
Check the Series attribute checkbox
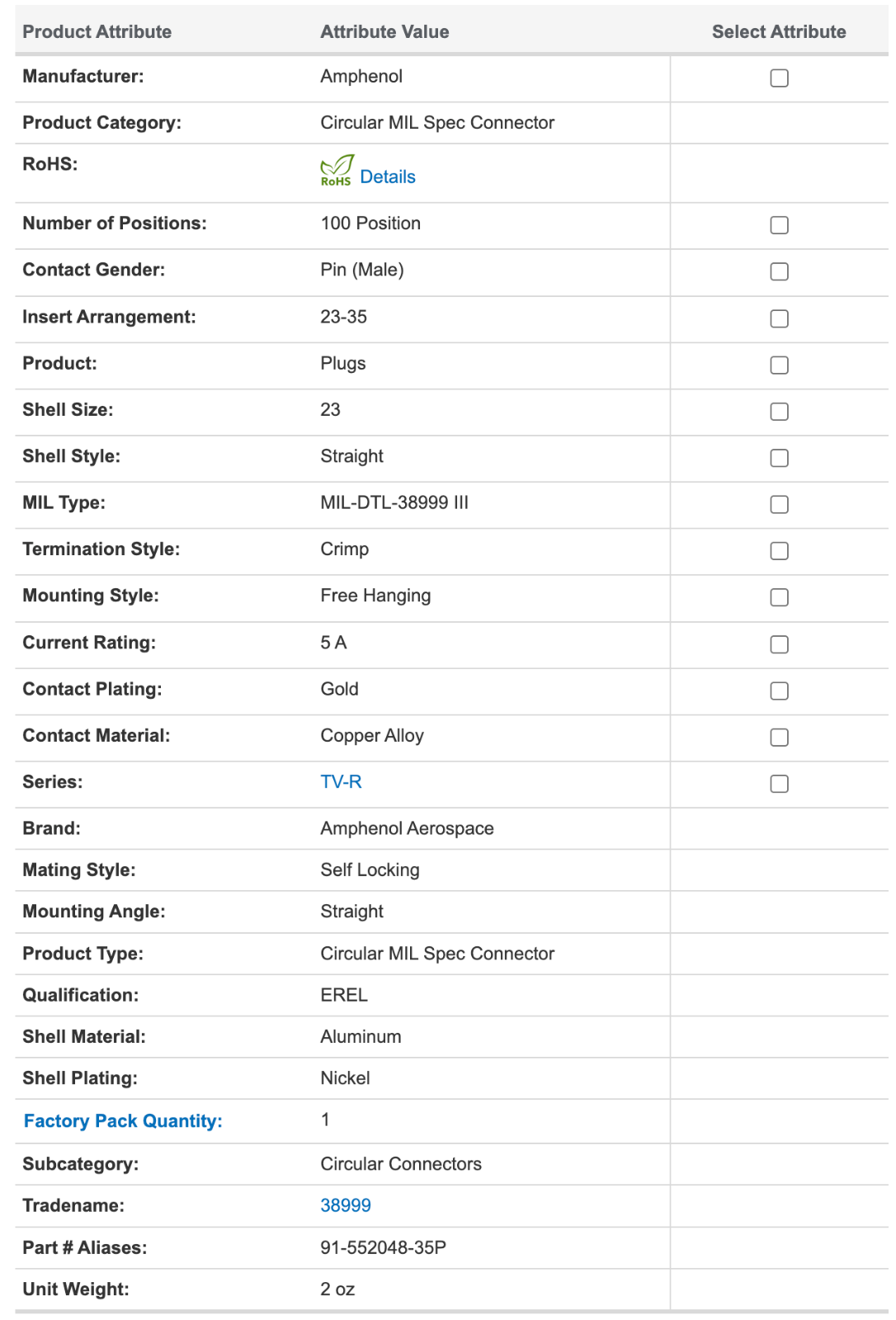coord(779,784)
